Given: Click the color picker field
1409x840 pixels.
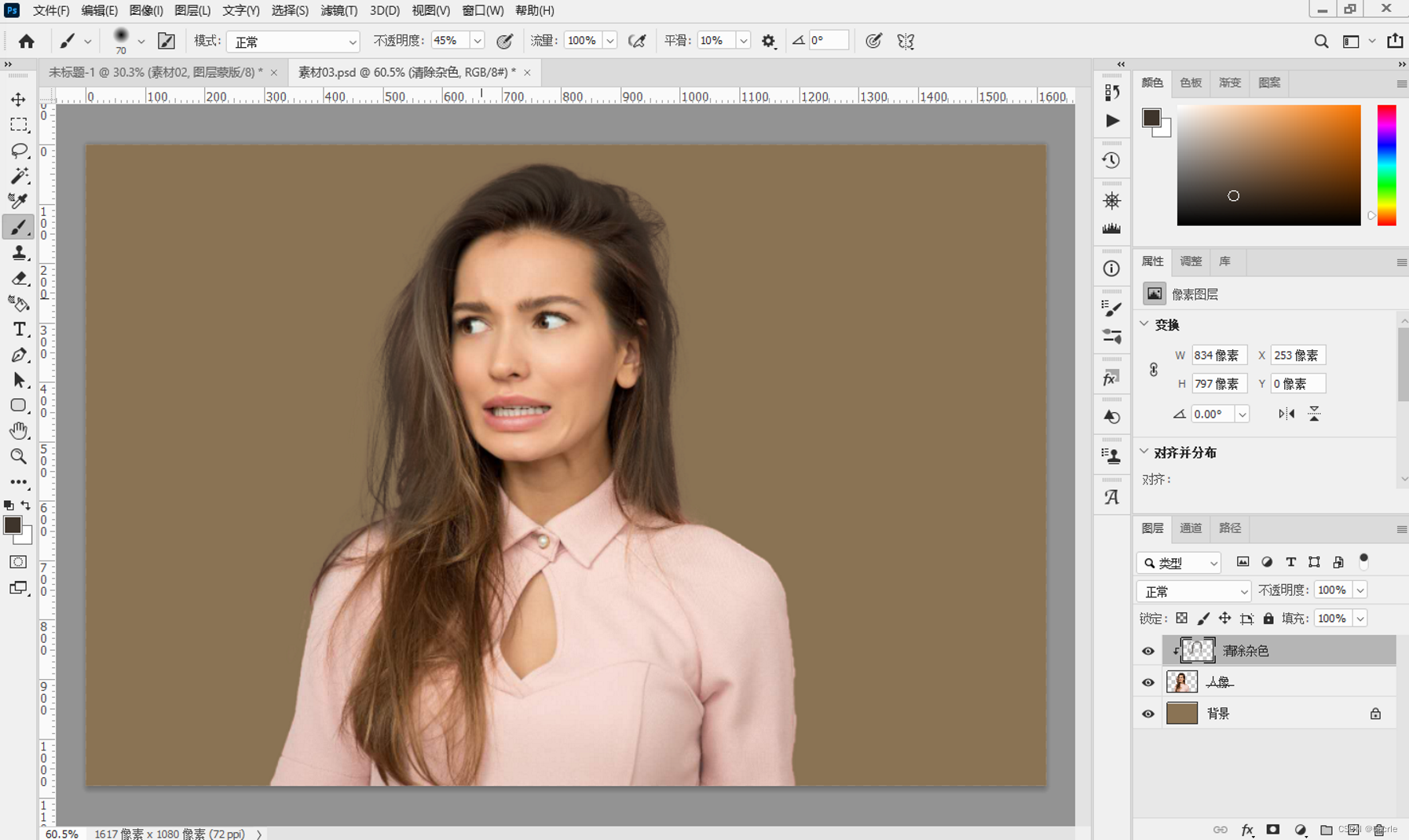Looking at the screenshot, I should (1268, 165).
